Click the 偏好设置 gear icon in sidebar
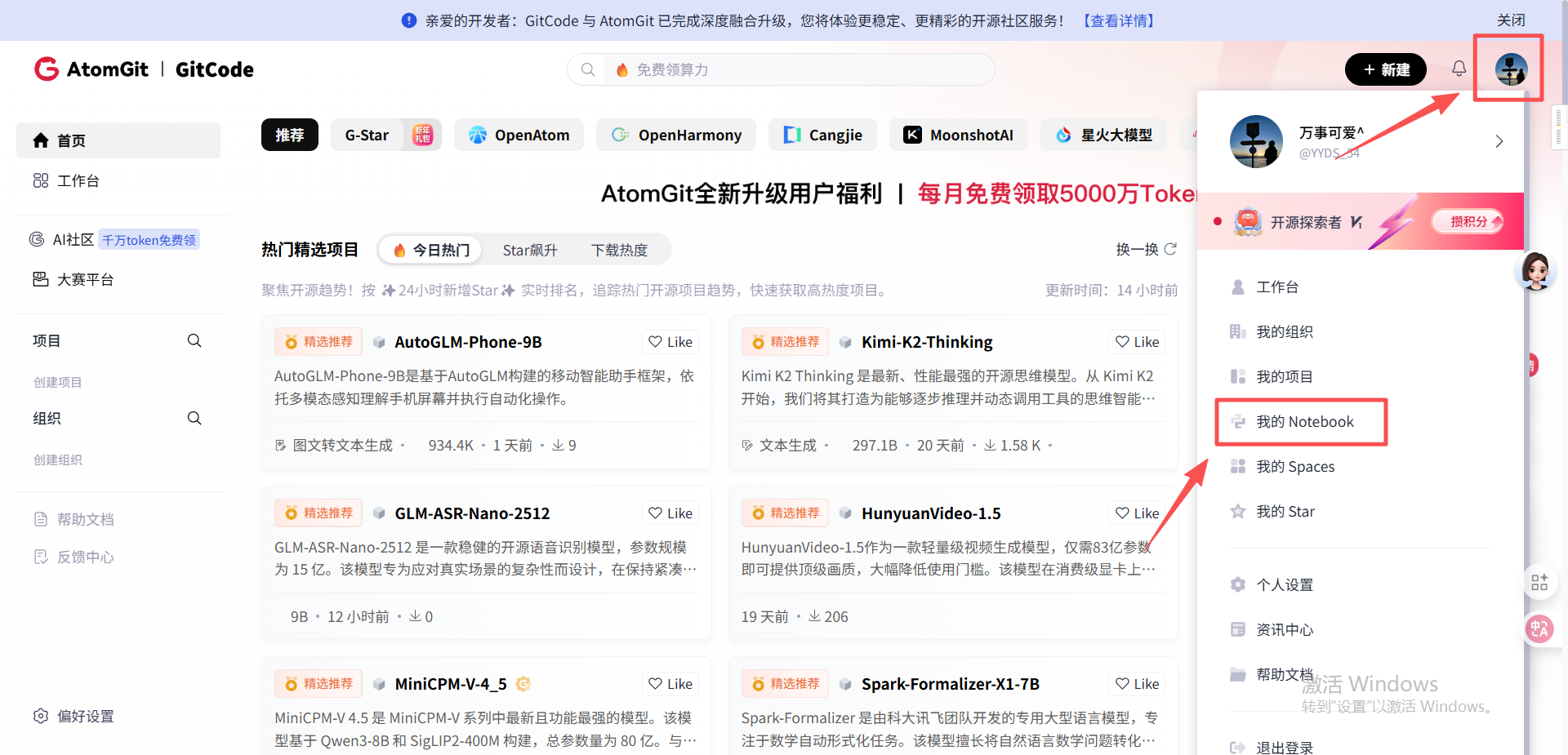 41,716
